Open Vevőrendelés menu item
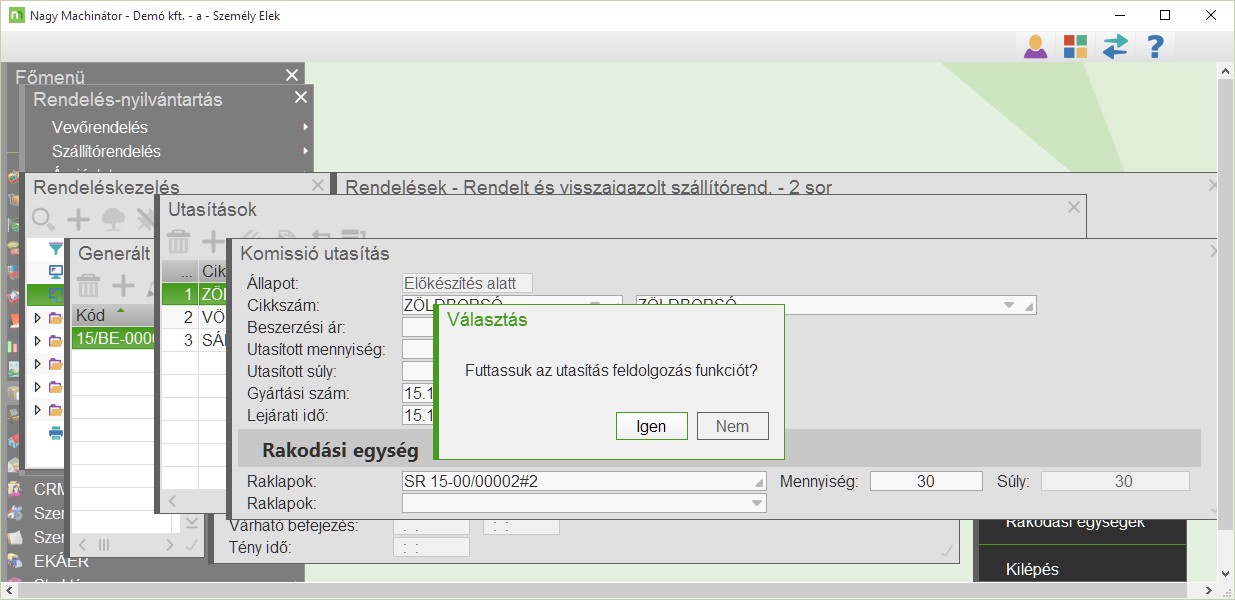This screenshot has width=1235, height=600. coord(100,127)
